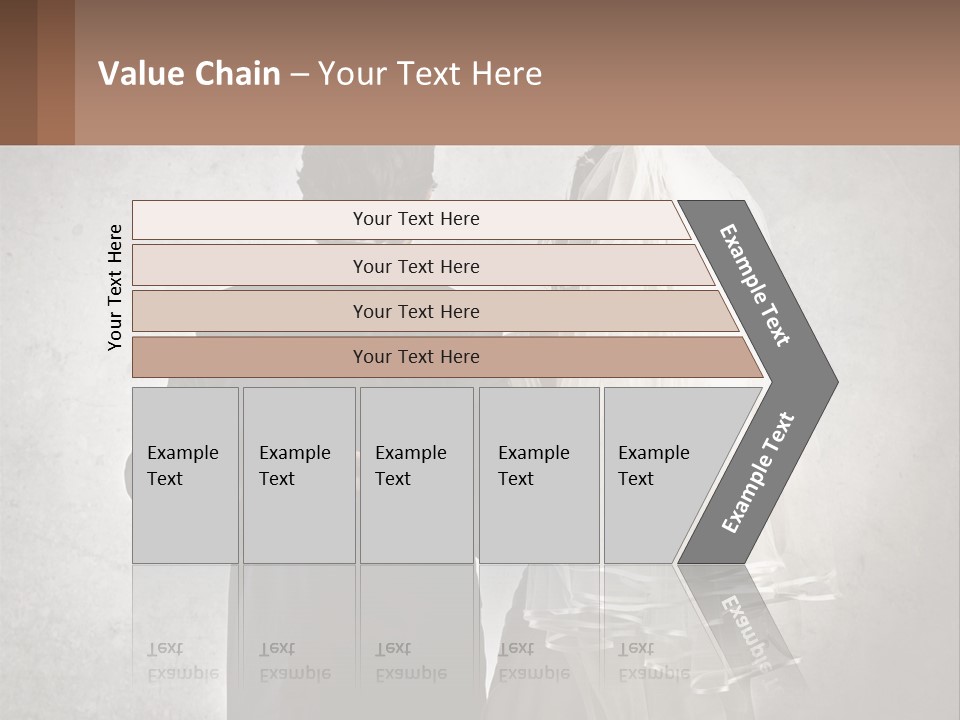The height and width of the screenshot is (720, 960).
Task: Select the second 'Example Text' gray box
Action: coord(298,475)
